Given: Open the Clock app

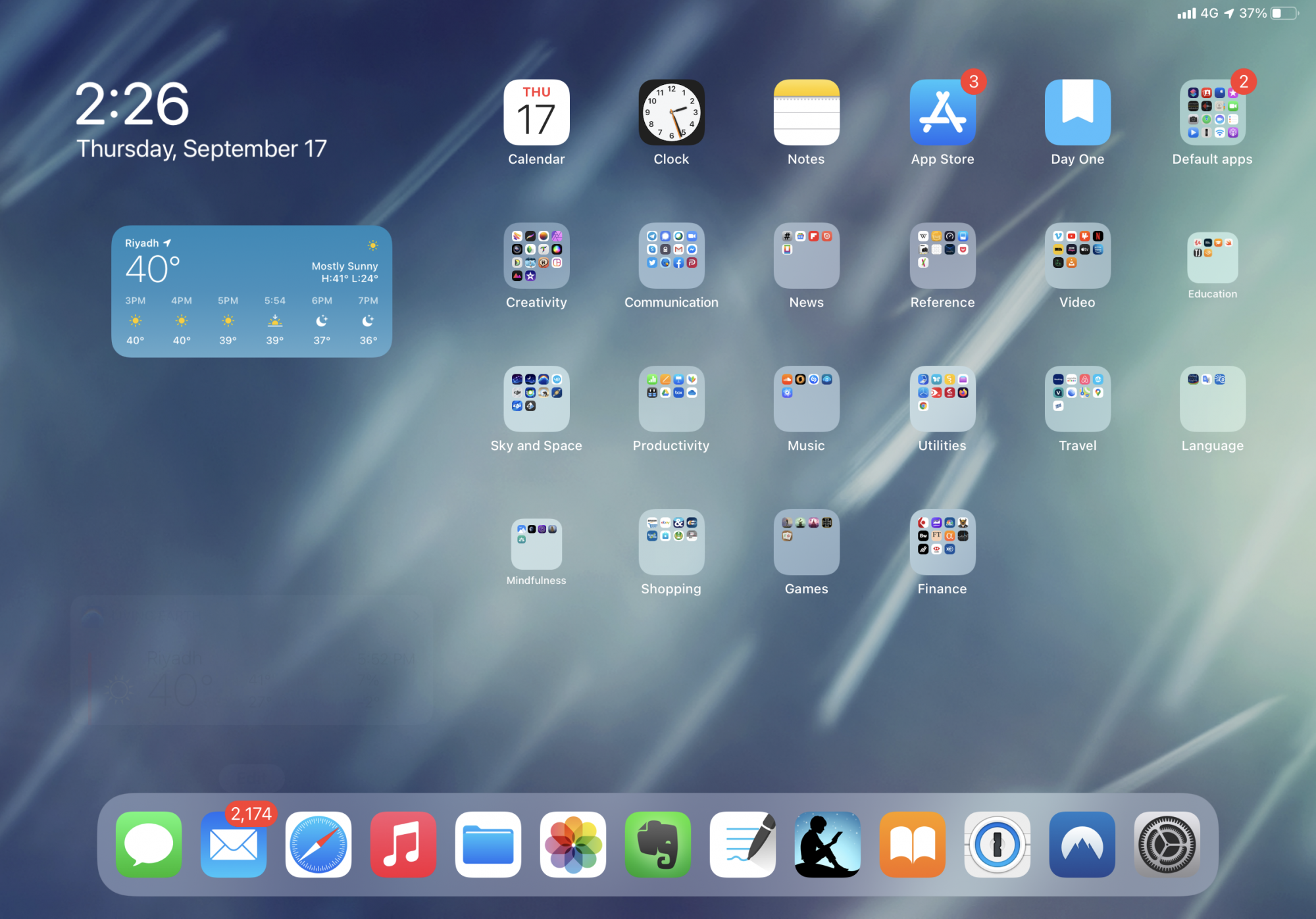Looking at the screenshot, I should 671,112.
